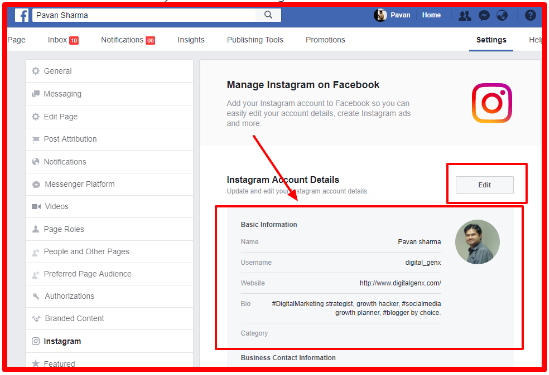Image resolution: width=549 pixels, height=375 pixels.
Task: Switch to the Insights tab
Action: (x=191, y=40)
